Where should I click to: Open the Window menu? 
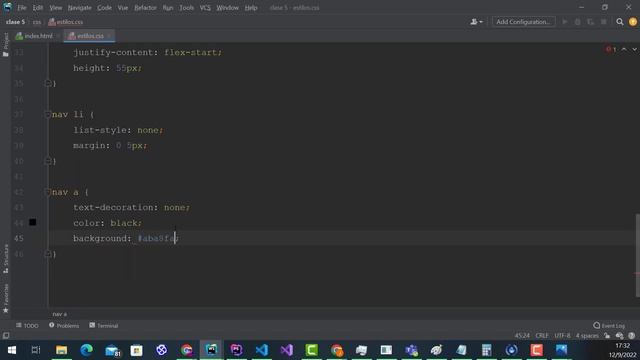click(x=227, y=8)
